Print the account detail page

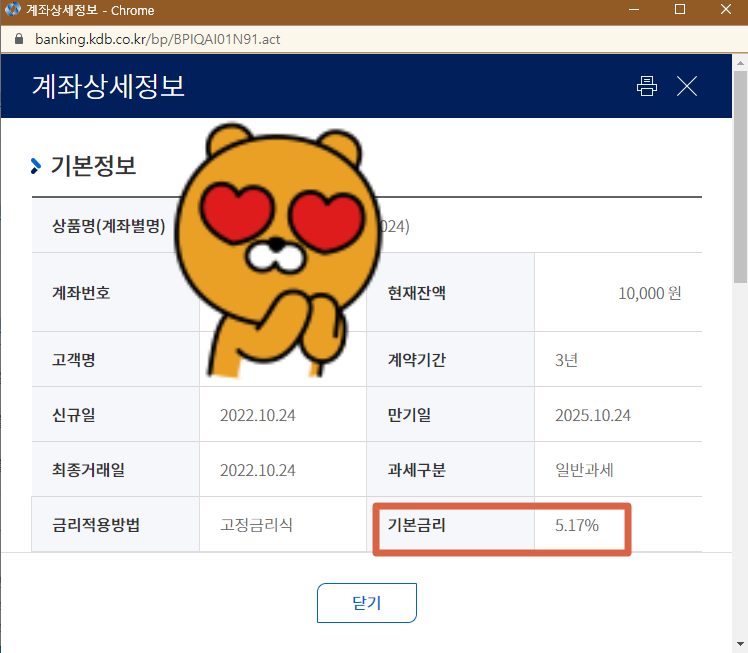[x=646, y=86]
